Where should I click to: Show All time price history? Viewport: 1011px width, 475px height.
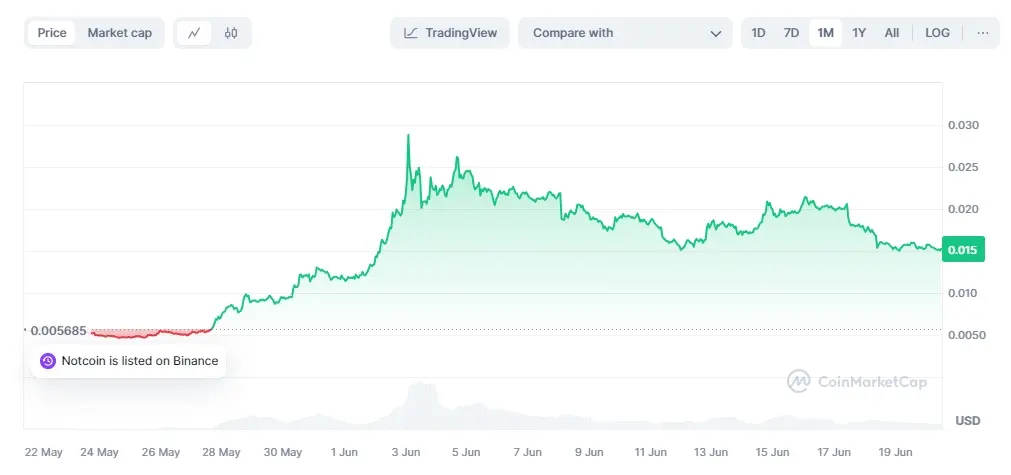pyautogui.click(x=891, y=33)
